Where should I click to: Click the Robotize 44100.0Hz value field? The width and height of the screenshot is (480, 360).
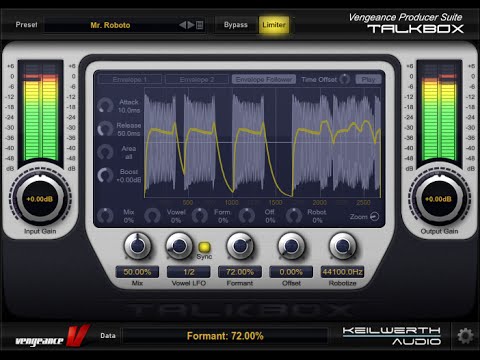[343, 272]
